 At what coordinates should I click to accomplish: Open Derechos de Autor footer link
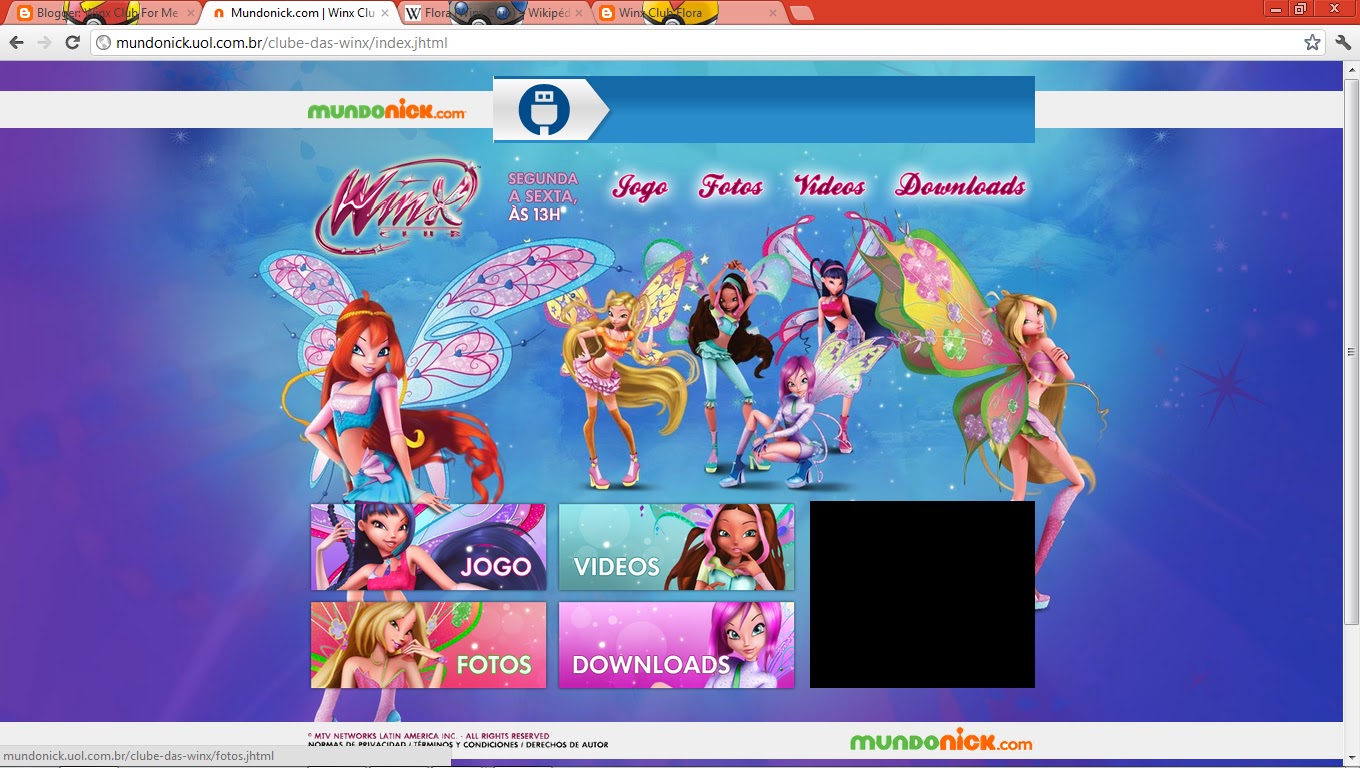tap(566, 745)
